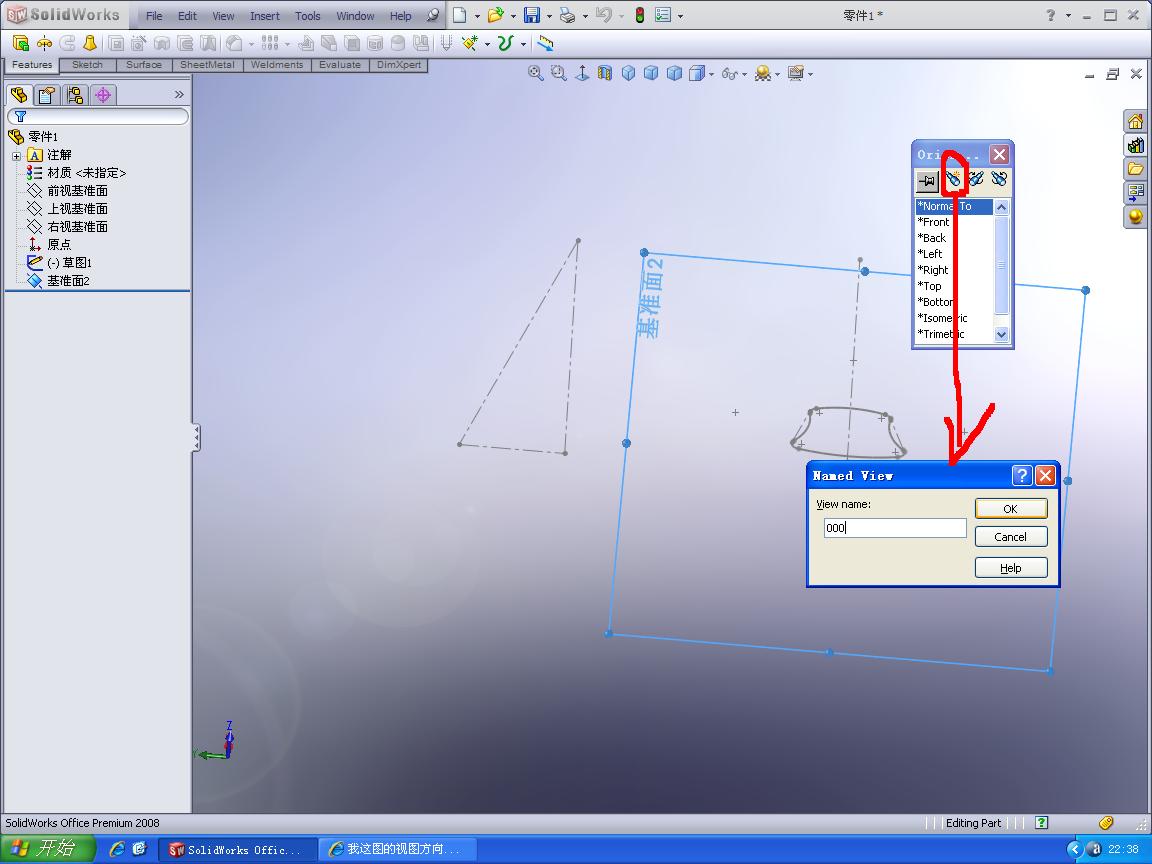The image size is (1152, 864).
Task: Click the Extruded Boss/Base feature icon
Action: pyautogui.click(x=21, y=43)
